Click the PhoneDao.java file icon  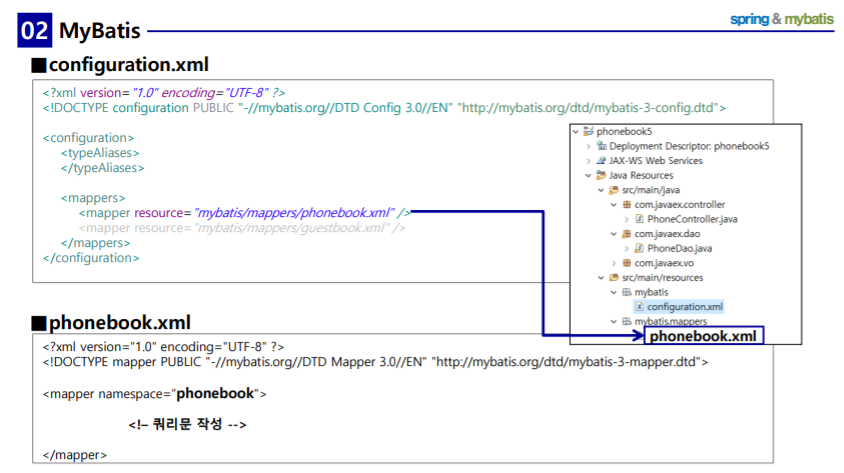coord(639,248)
